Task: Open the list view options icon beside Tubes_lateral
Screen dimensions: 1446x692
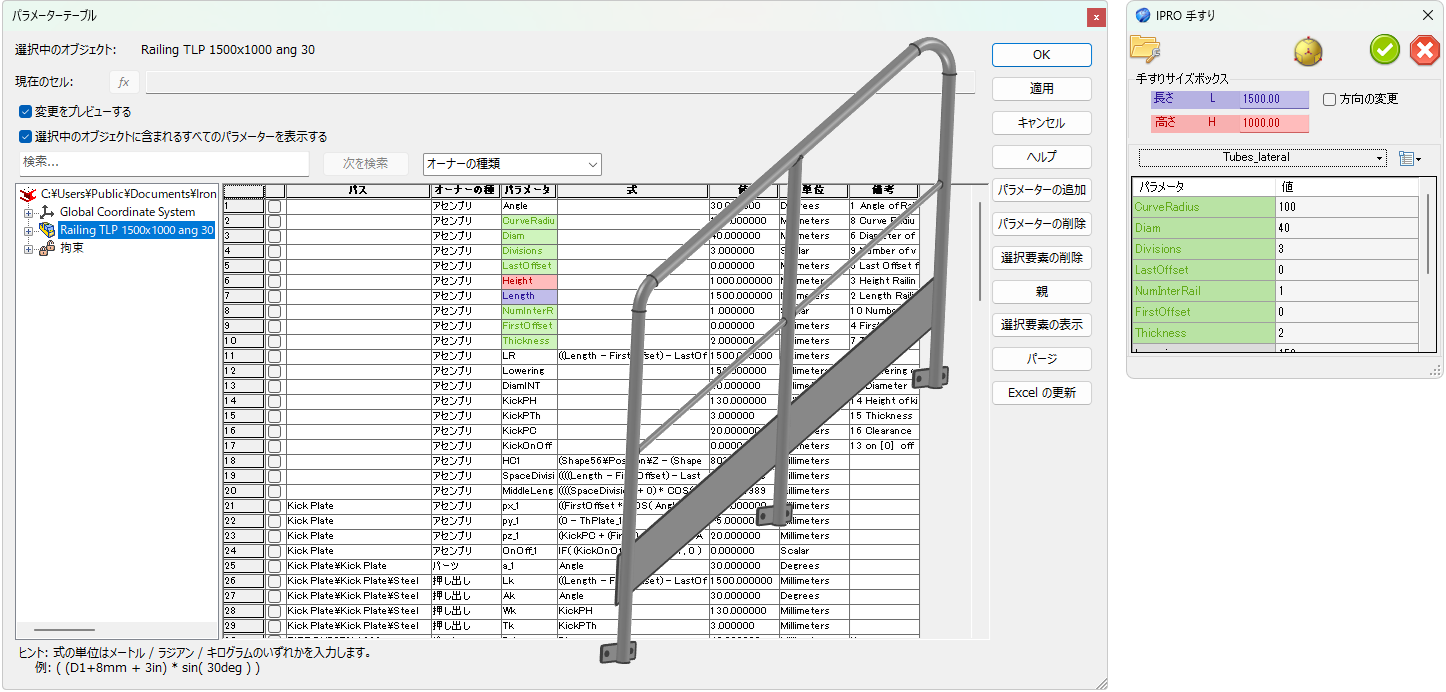Action: [1409, 158]
